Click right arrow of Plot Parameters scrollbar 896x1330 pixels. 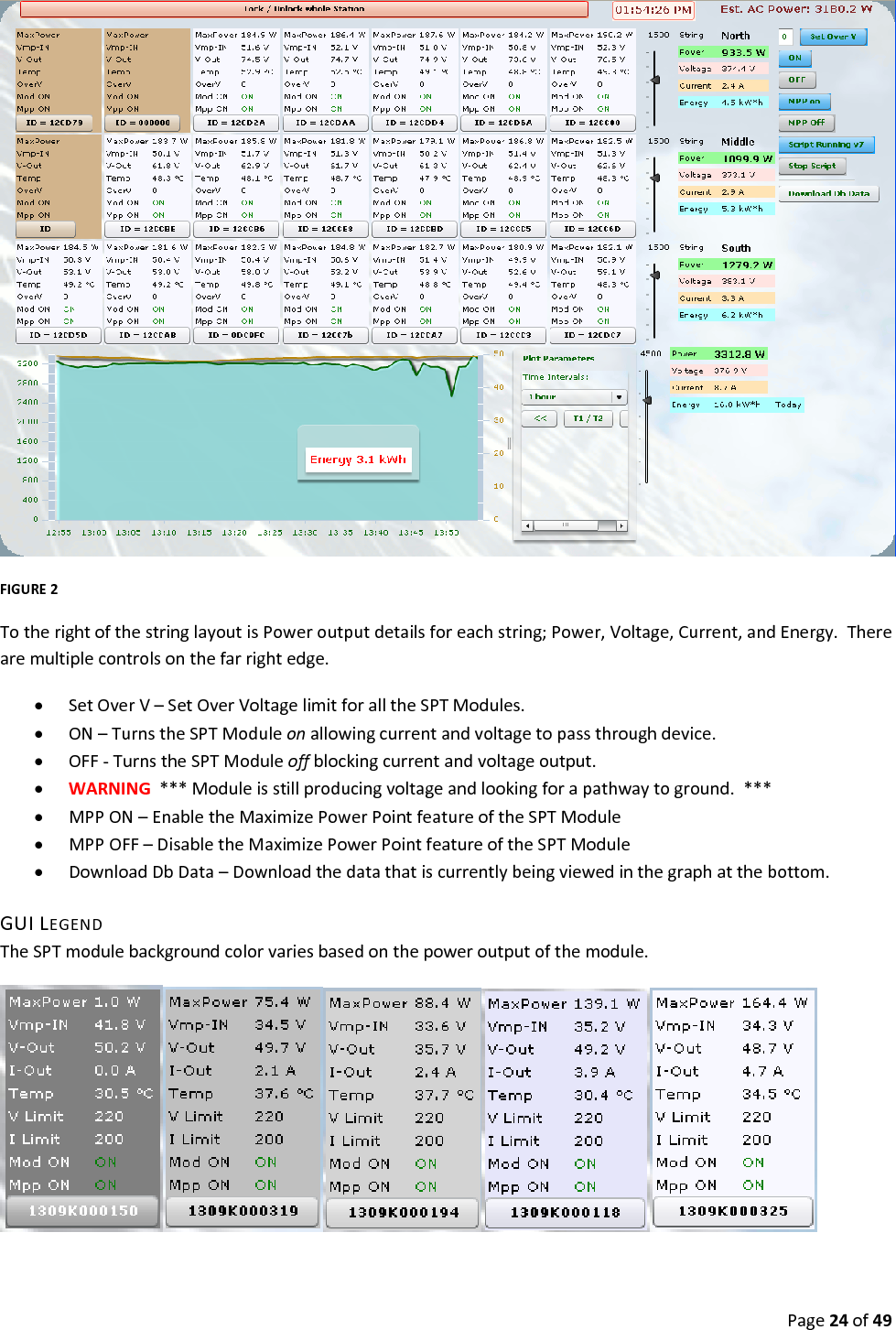point(621,525)
